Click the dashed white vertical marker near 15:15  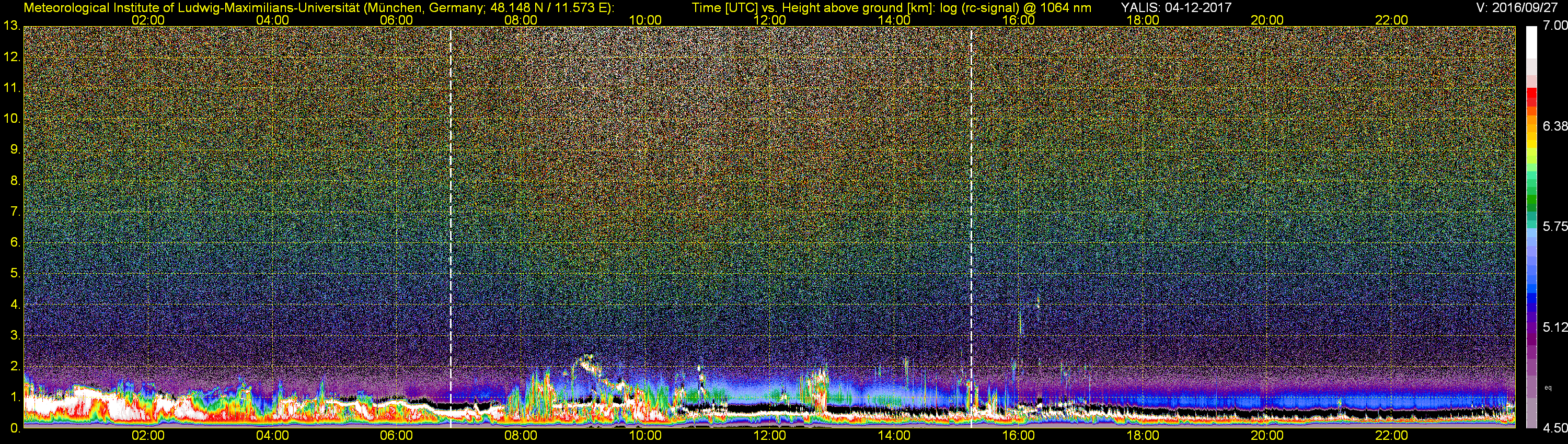[x=971, y=227]
